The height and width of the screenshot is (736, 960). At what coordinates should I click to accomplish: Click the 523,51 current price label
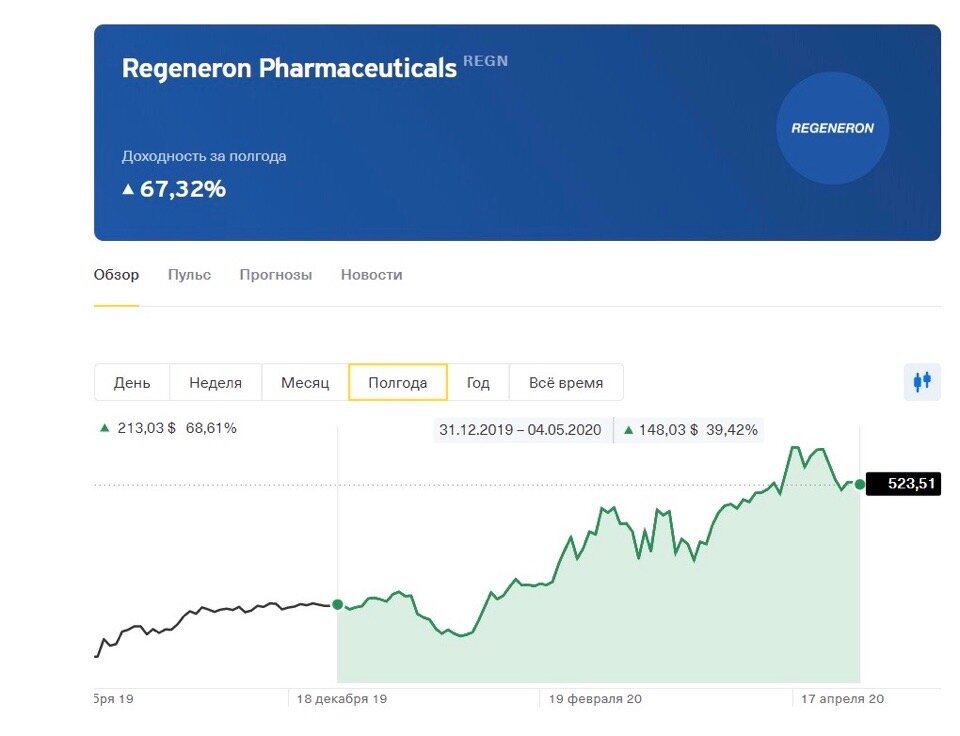coord(902,484)
